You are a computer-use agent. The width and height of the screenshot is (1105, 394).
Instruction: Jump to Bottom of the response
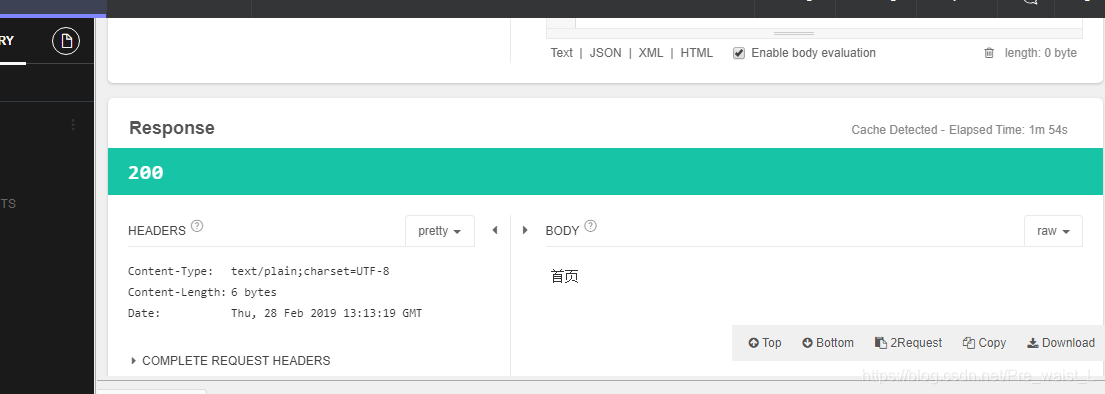828,343
